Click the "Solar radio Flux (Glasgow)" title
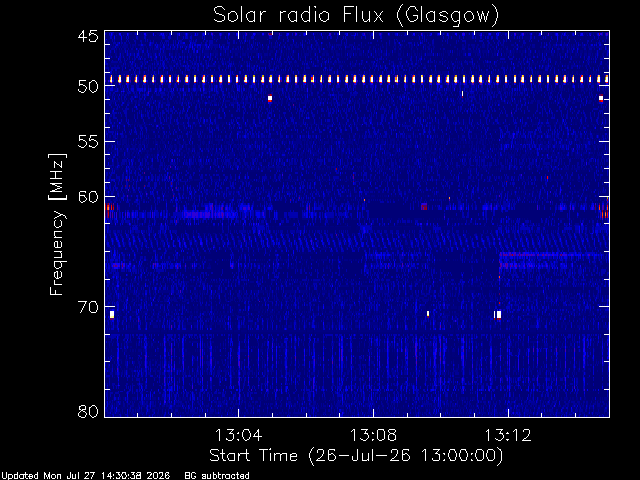The height and width of the screenshot is (480, 640). pos(356,16)
